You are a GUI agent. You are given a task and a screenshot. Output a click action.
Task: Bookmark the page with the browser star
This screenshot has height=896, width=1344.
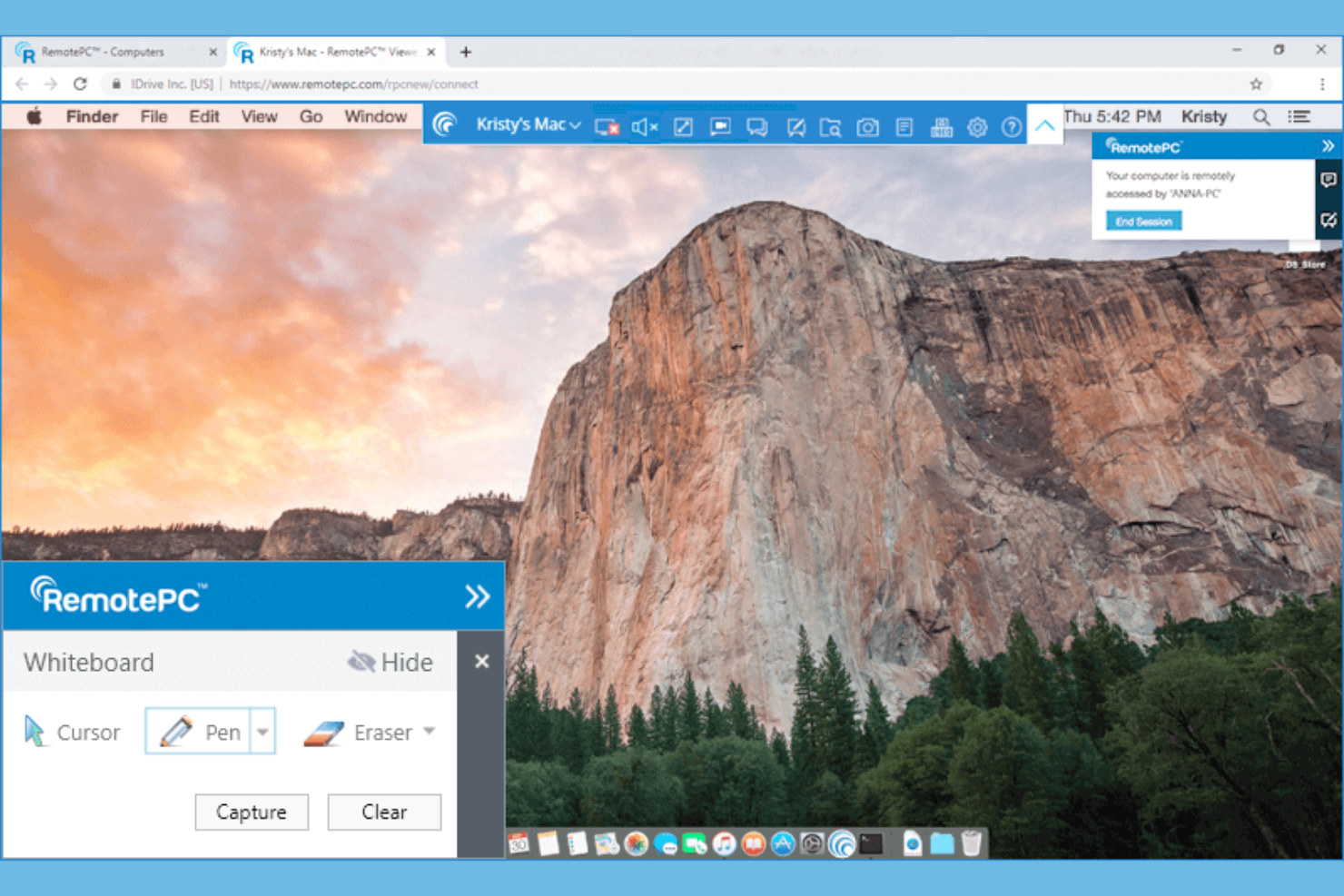coord(1257,84)
